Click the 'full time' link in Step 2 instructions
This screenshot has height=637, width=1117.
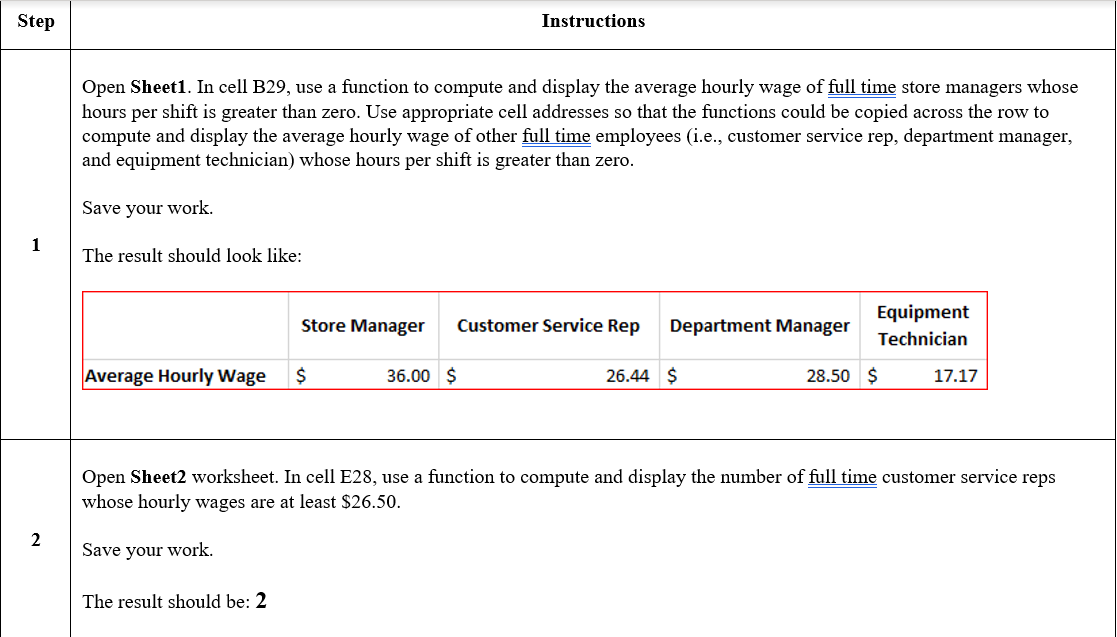(x=843, y=477)
